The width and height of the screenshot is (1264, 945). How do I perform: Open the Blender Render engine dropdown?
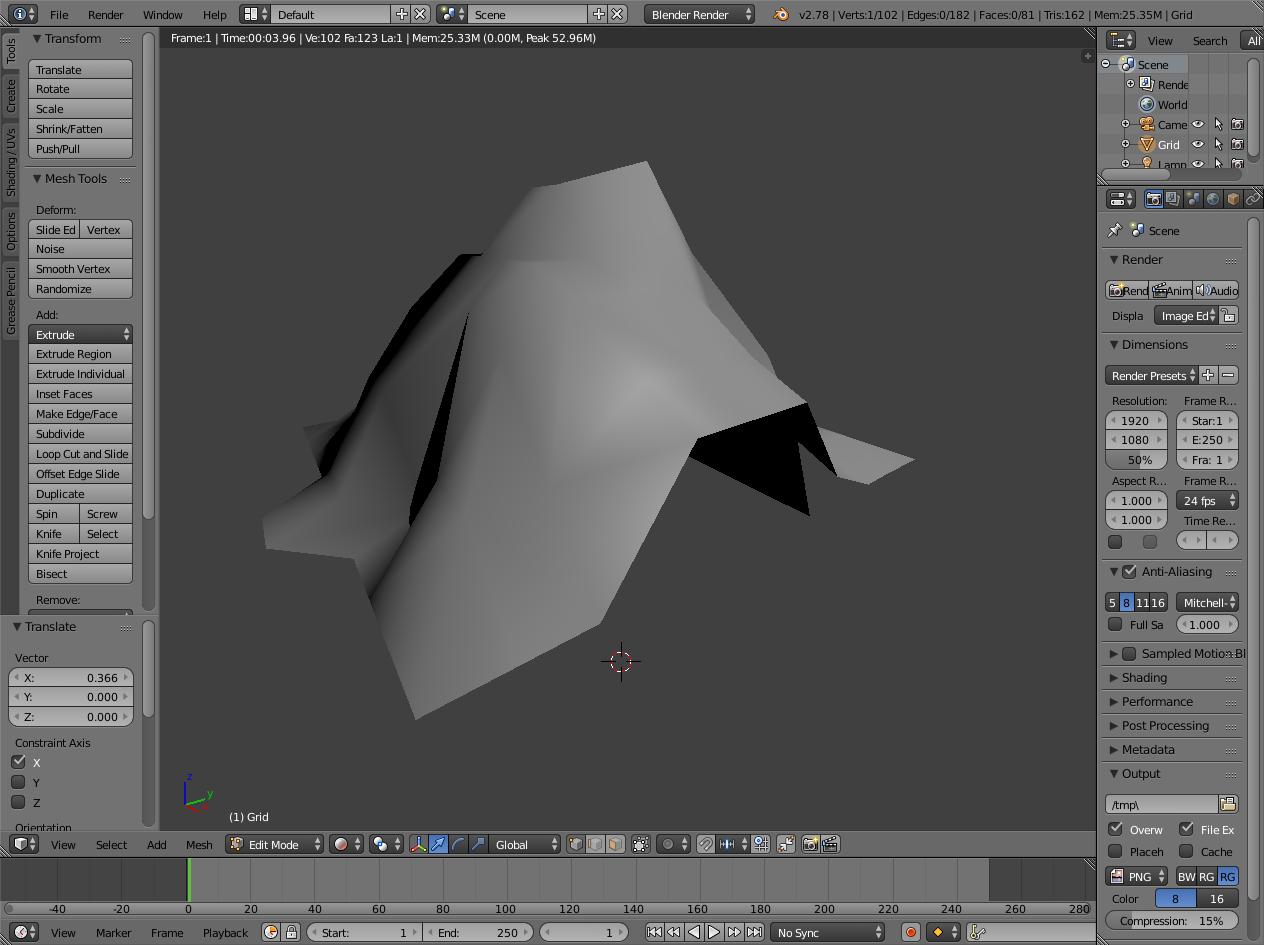pyautogui.click(x=700, y=14)
